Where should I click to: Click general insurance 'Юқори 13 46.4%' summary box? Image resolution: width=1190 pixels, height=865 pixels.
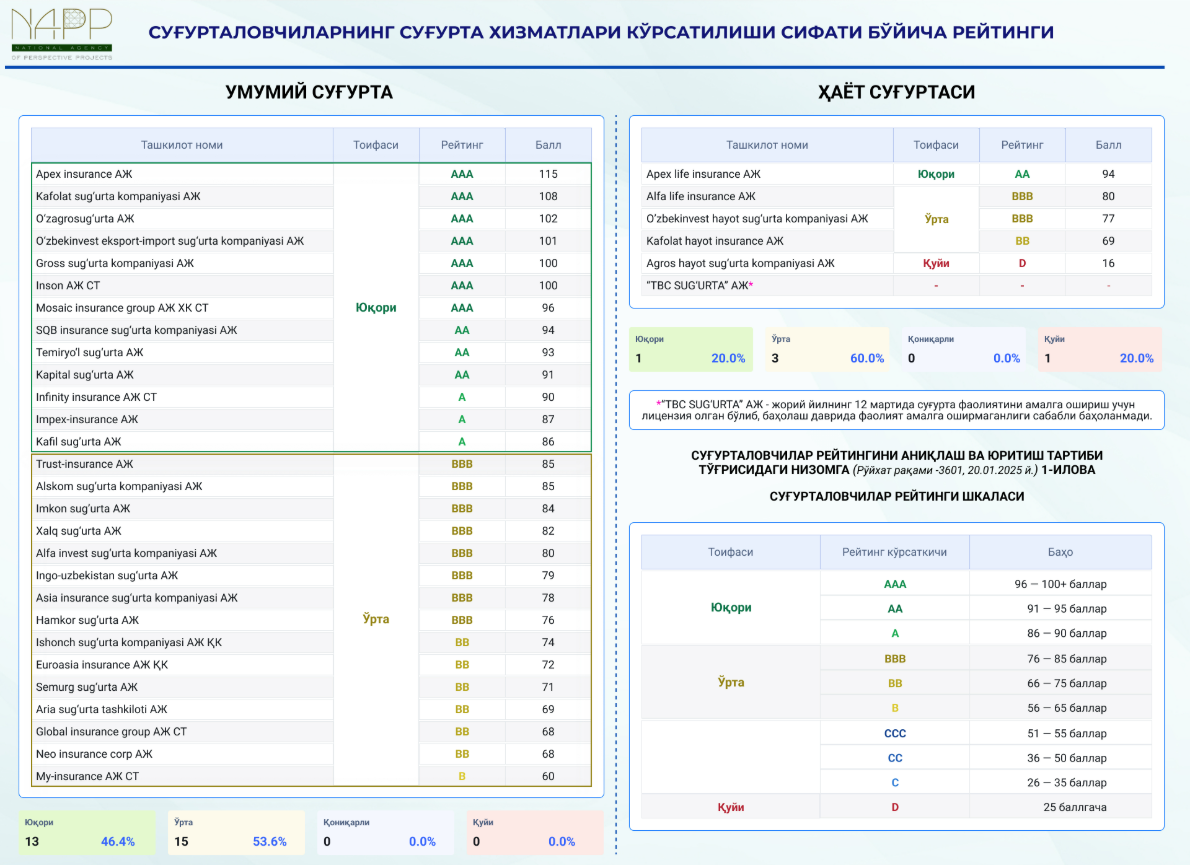point(87,832)
